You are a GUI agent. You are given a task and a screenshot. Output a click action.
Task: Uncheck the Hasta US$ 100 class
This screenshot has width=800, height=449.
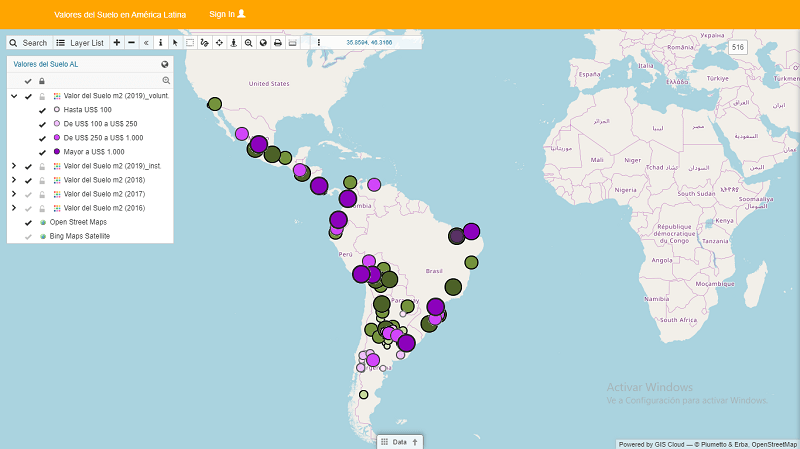coord(42,110)
